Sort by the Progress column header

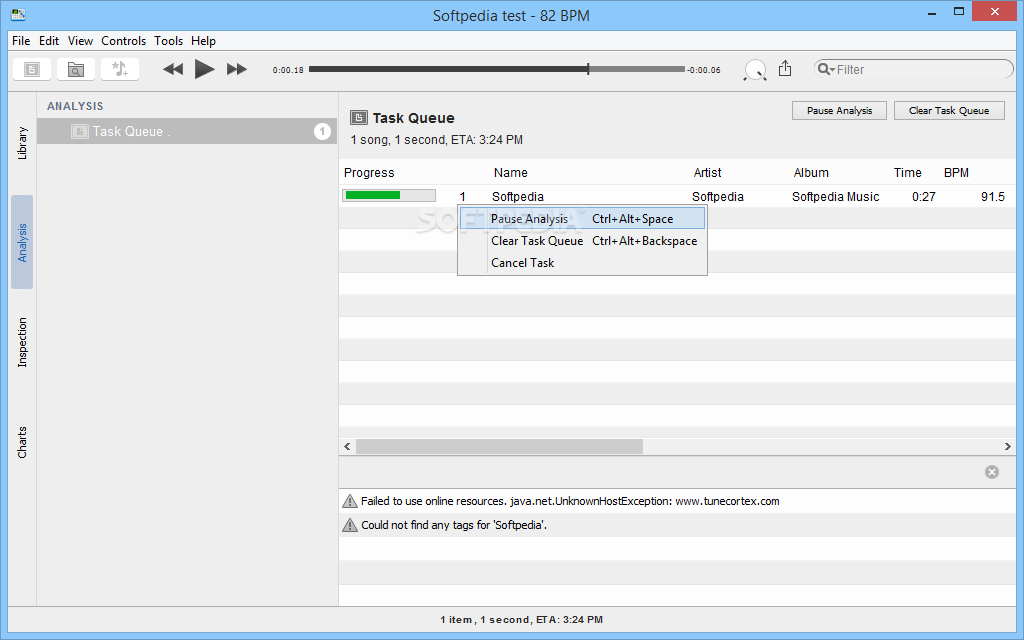pyautogui.click(x=369, y=172)
